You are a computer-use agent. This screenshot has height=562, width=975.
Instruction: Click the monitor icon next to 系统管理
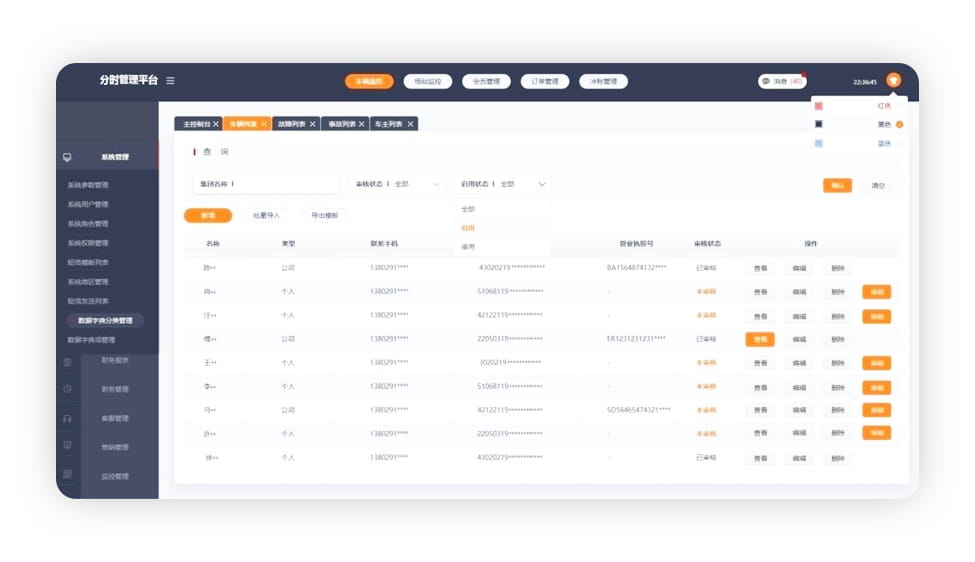(x=67, y=157)
